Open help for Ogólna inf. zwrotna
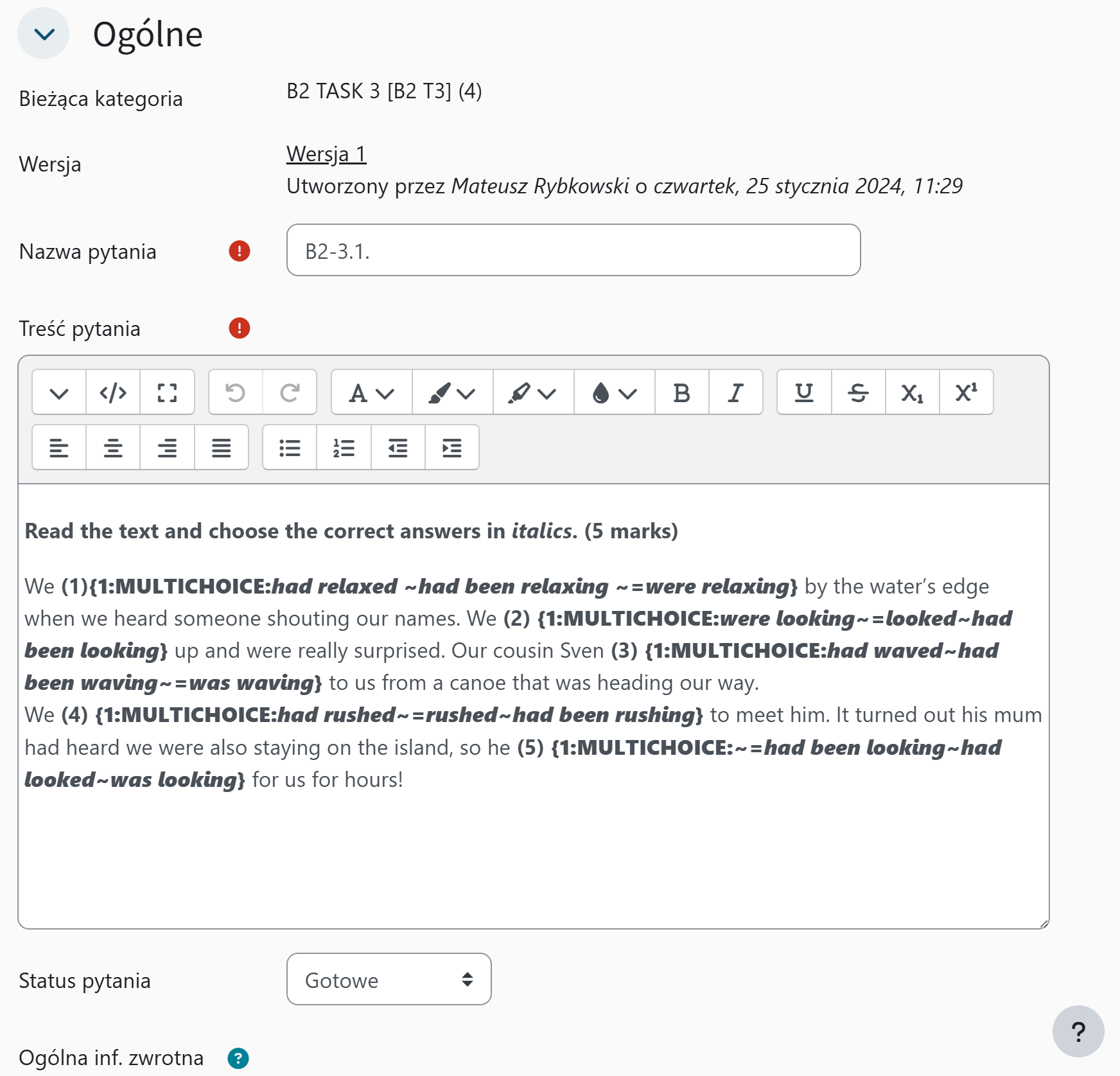 (x=238, y=1058)
